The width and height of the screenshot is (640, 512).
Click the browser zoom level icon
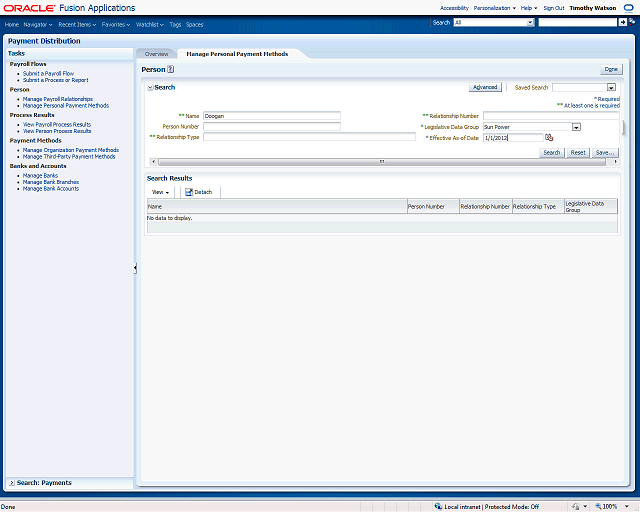point(596,507)
